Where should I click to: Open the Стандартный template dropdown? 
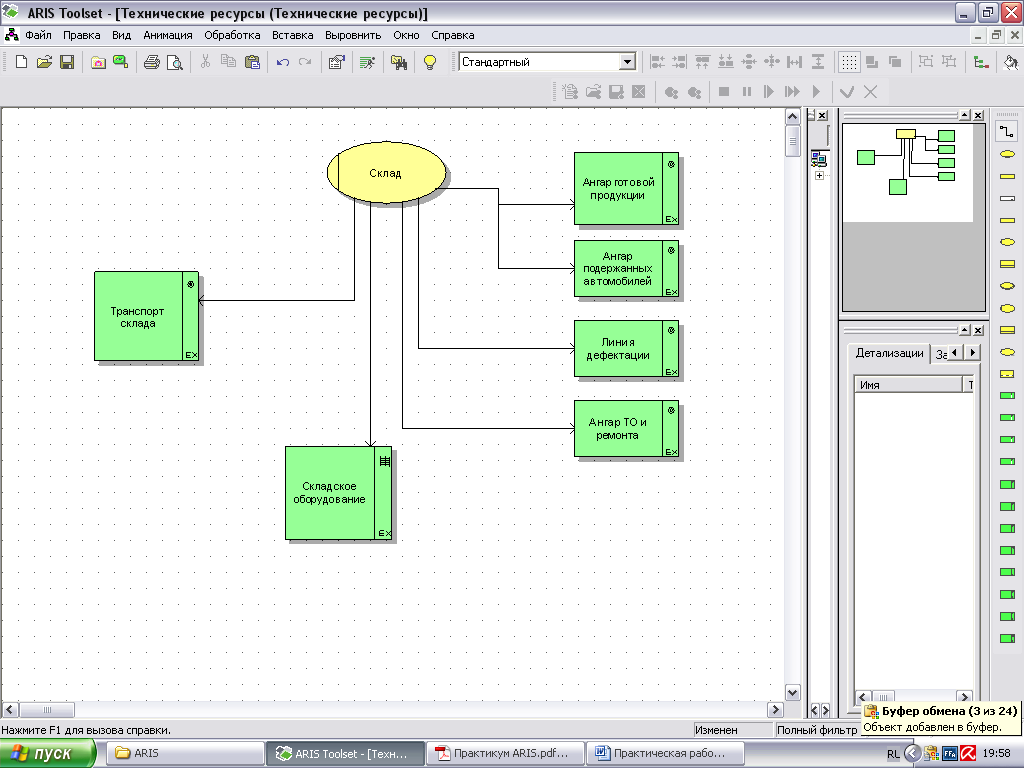[627, 62]
